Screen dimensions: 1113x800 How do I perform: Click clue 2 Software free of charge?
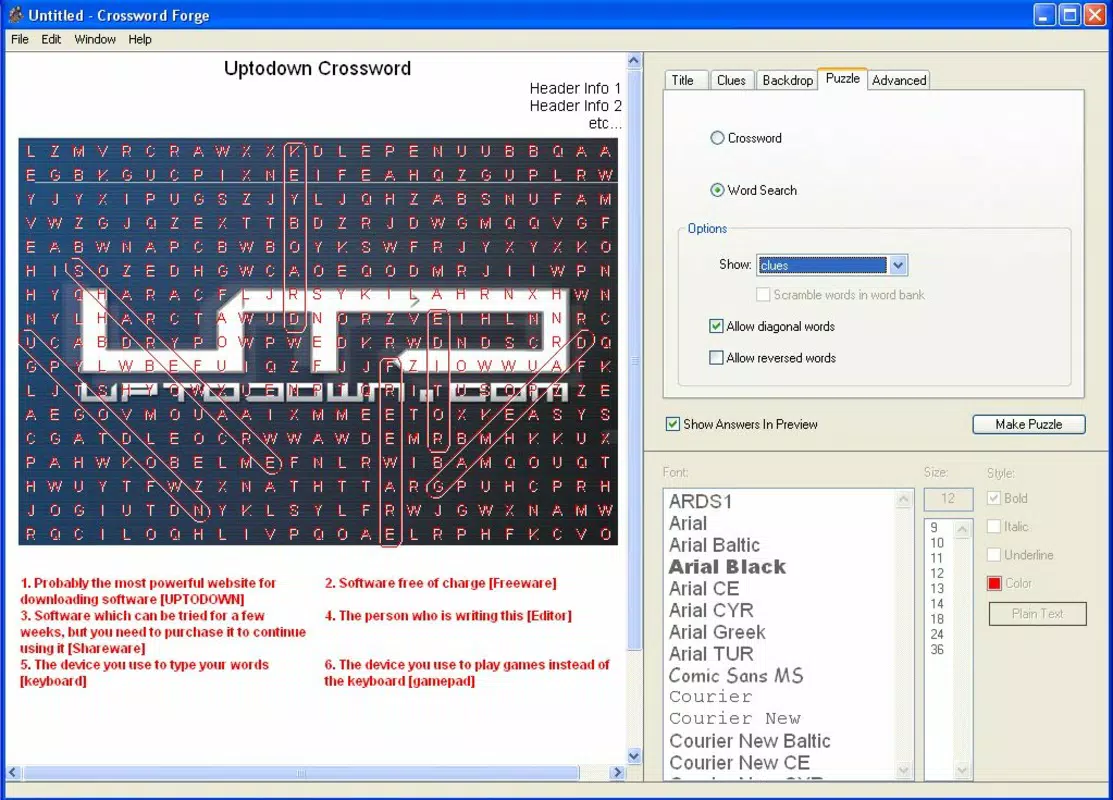(440, 583)
